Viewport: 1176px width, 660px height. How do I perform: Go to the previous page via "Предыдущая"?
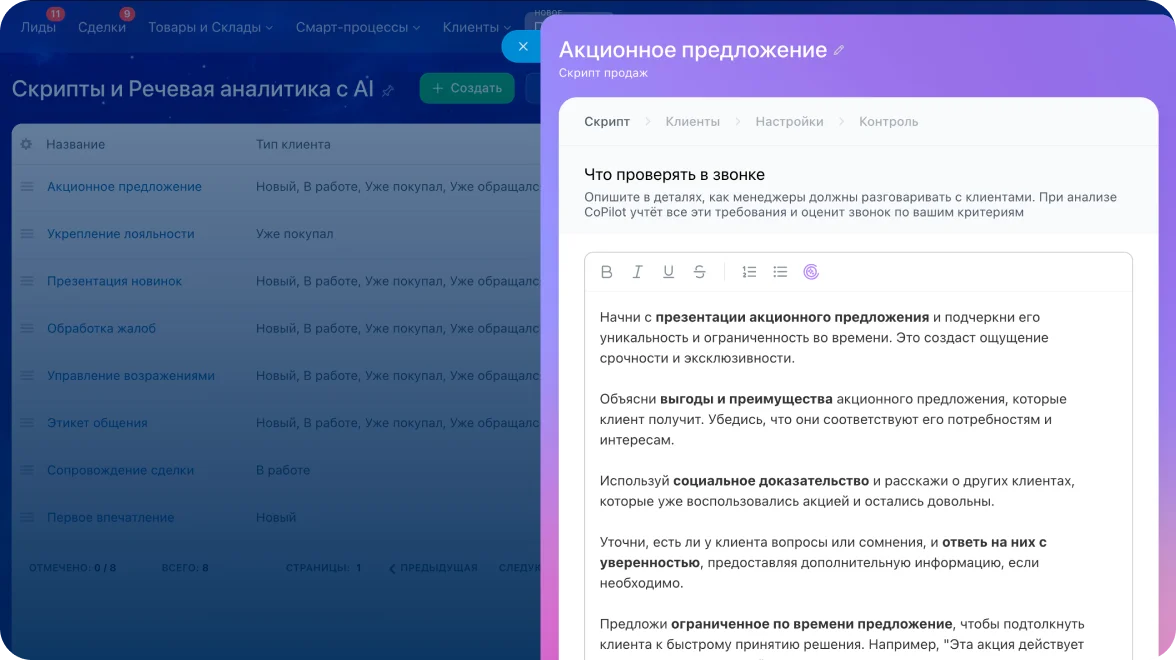click(436, 566)
